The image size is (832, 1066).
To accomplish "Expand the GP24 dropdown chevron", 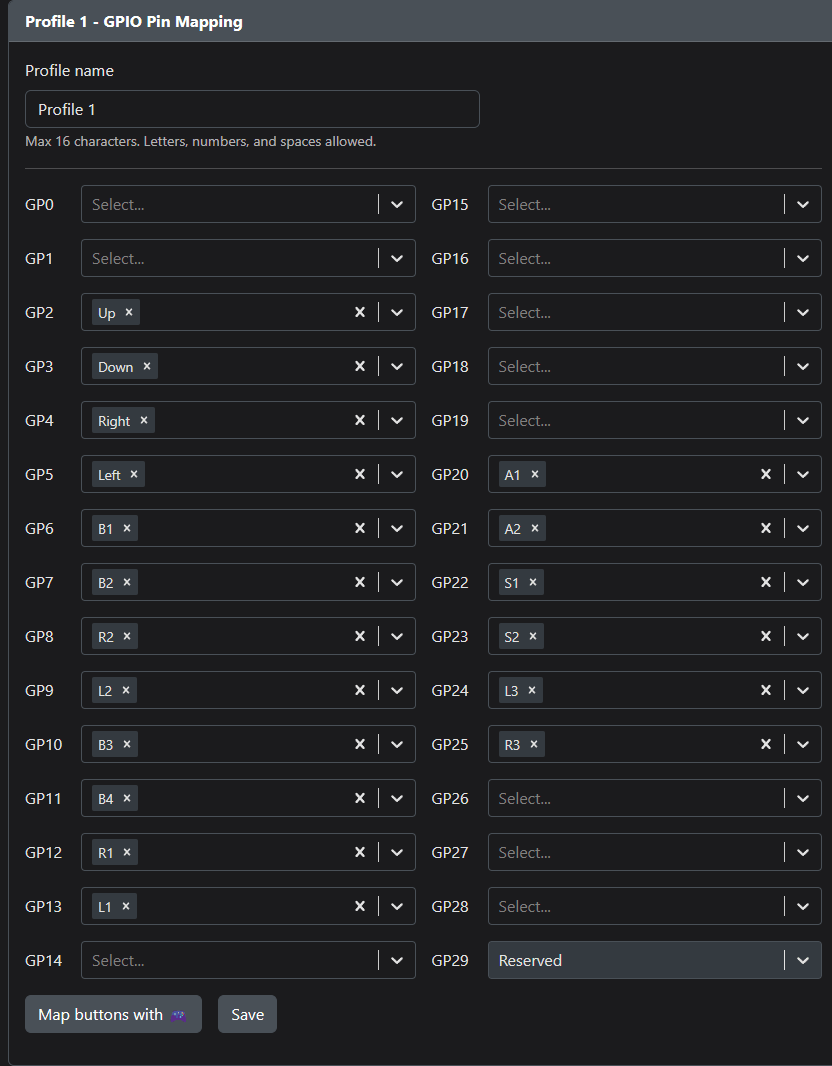I will click(803, 690).
